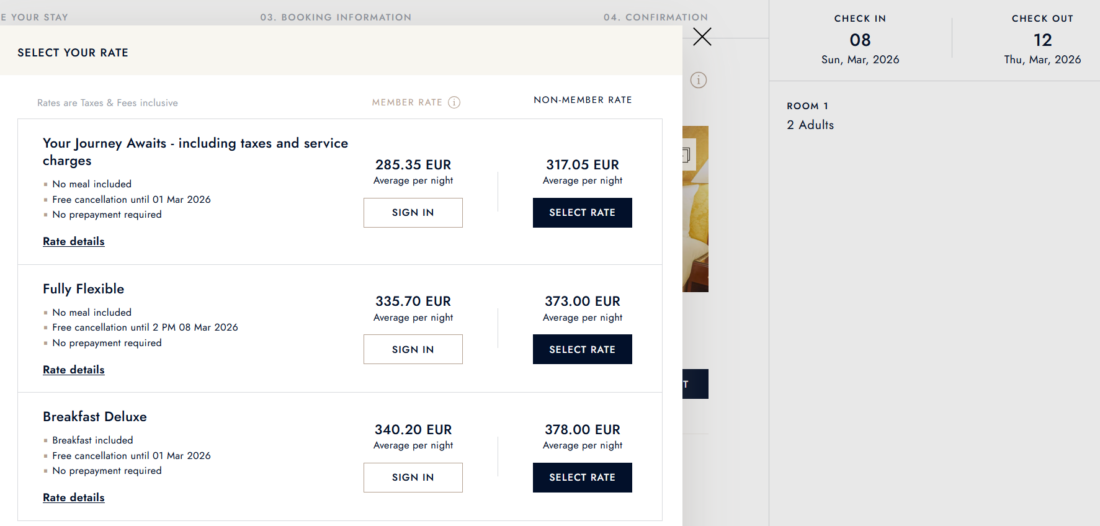Sign in for Your Journey Awaits member rate
1100x526 pixels.
[x=413, y=213]
